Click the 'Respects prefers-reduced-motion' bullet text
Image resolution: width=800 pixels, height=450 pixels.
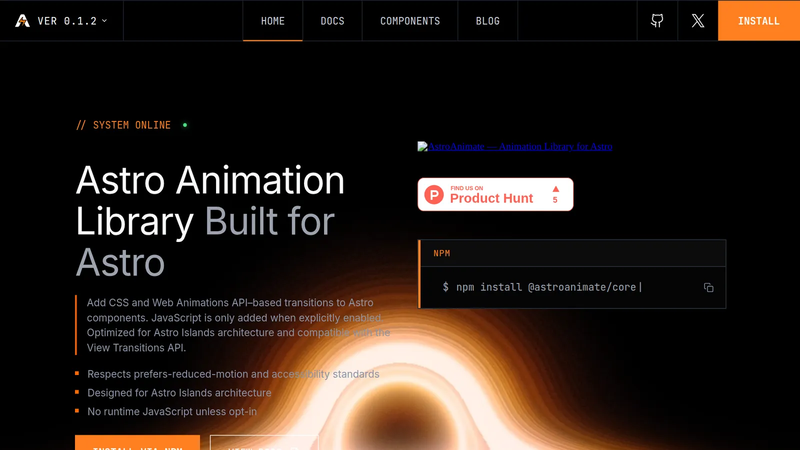pos(233,374)
